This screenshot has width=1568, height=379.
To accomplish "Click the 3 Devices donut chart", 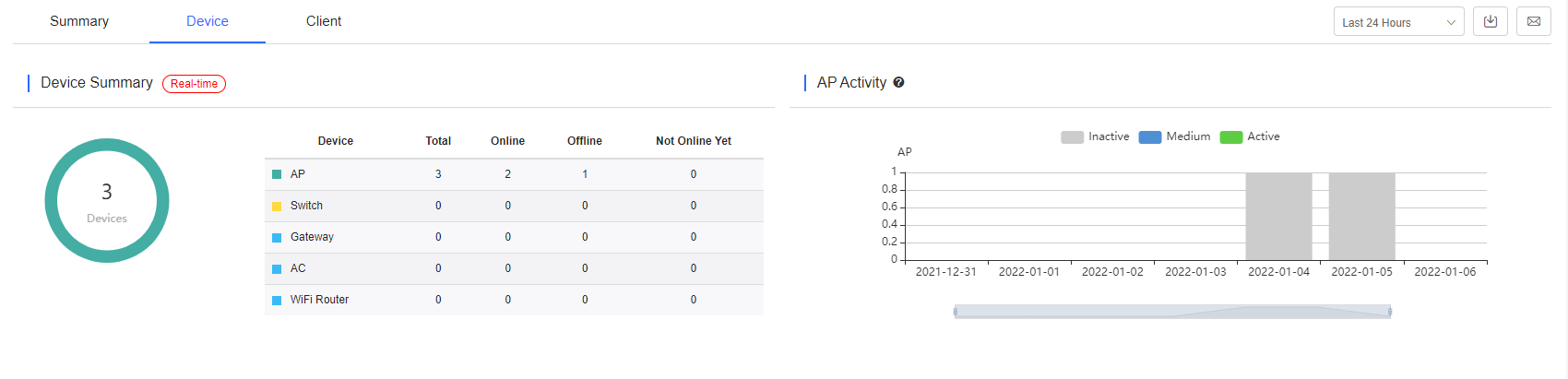I will pos(107,201).
